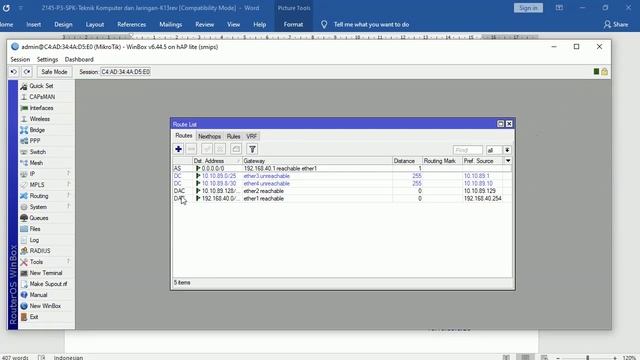Image resolution: width=640 pixels, height=360 pixels.
Task: Open the WinBox Session menu
Action: (x=20, y=60)
